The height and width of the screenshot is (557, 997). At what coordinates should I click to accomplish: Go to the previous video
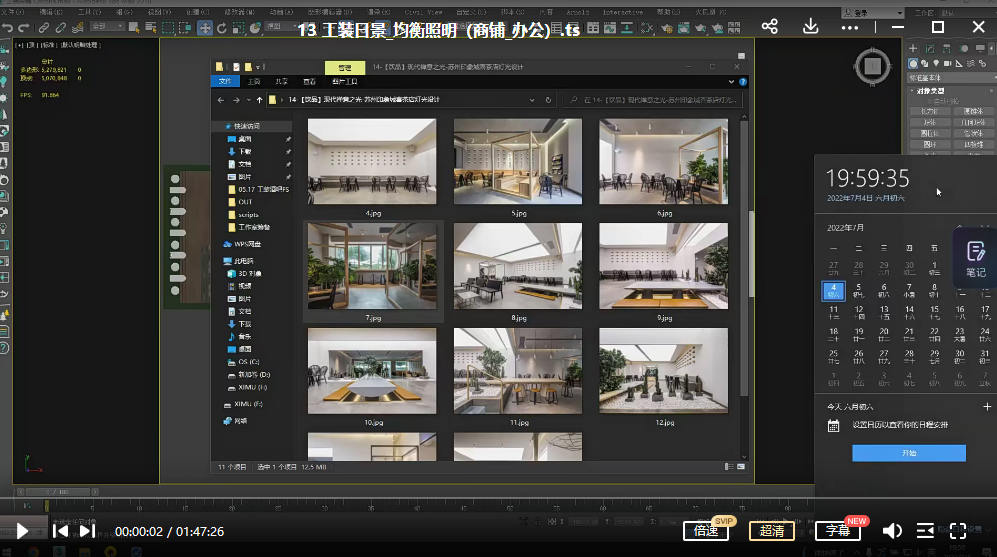tap(60, 531)
